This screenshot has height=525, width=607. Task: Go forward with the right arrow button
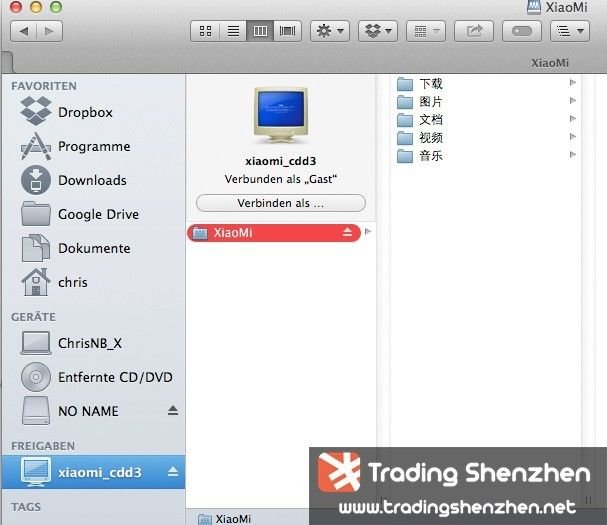49,31
